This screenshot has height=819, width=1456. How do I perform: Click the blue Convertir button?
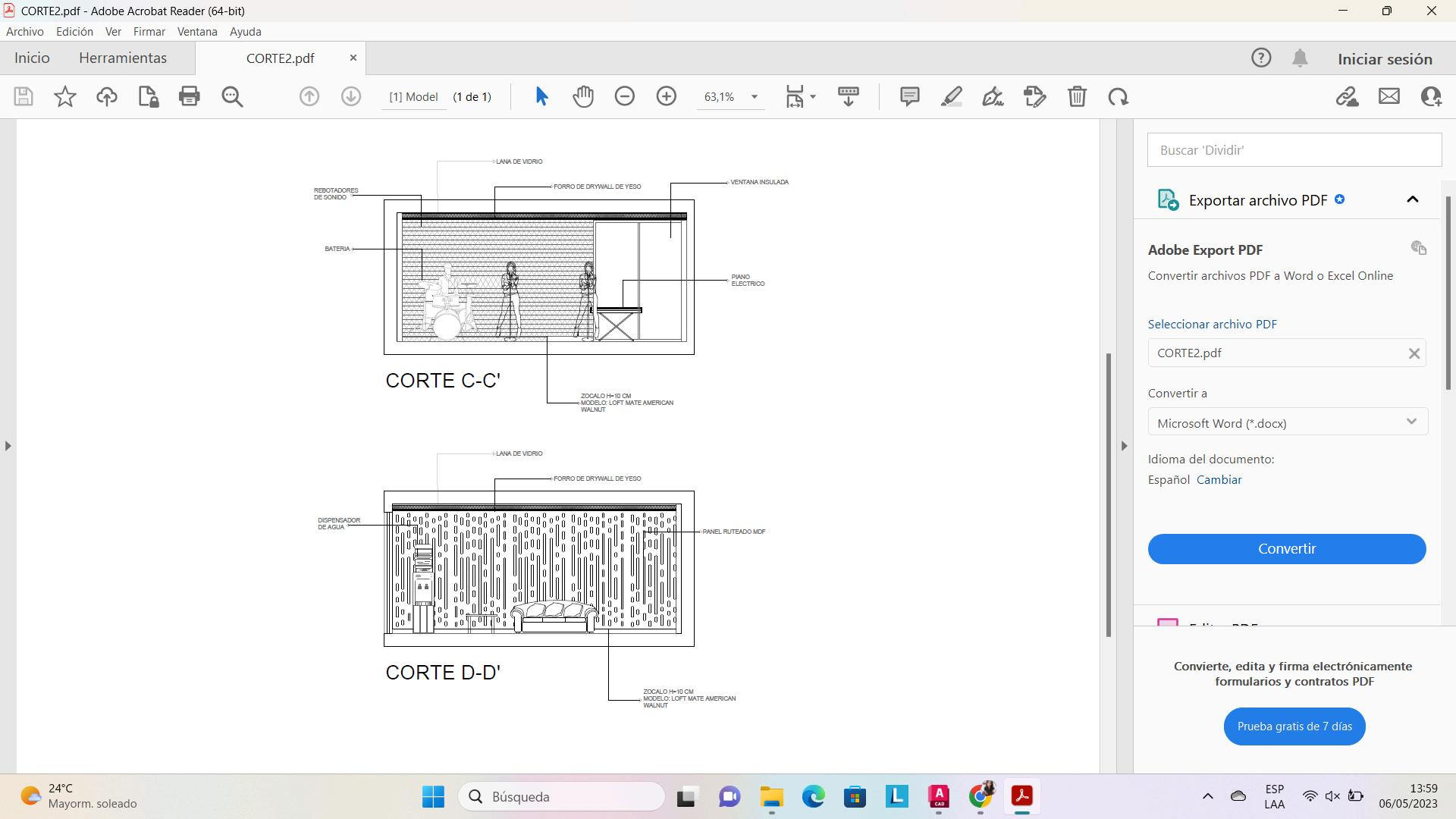point(1286,549)
